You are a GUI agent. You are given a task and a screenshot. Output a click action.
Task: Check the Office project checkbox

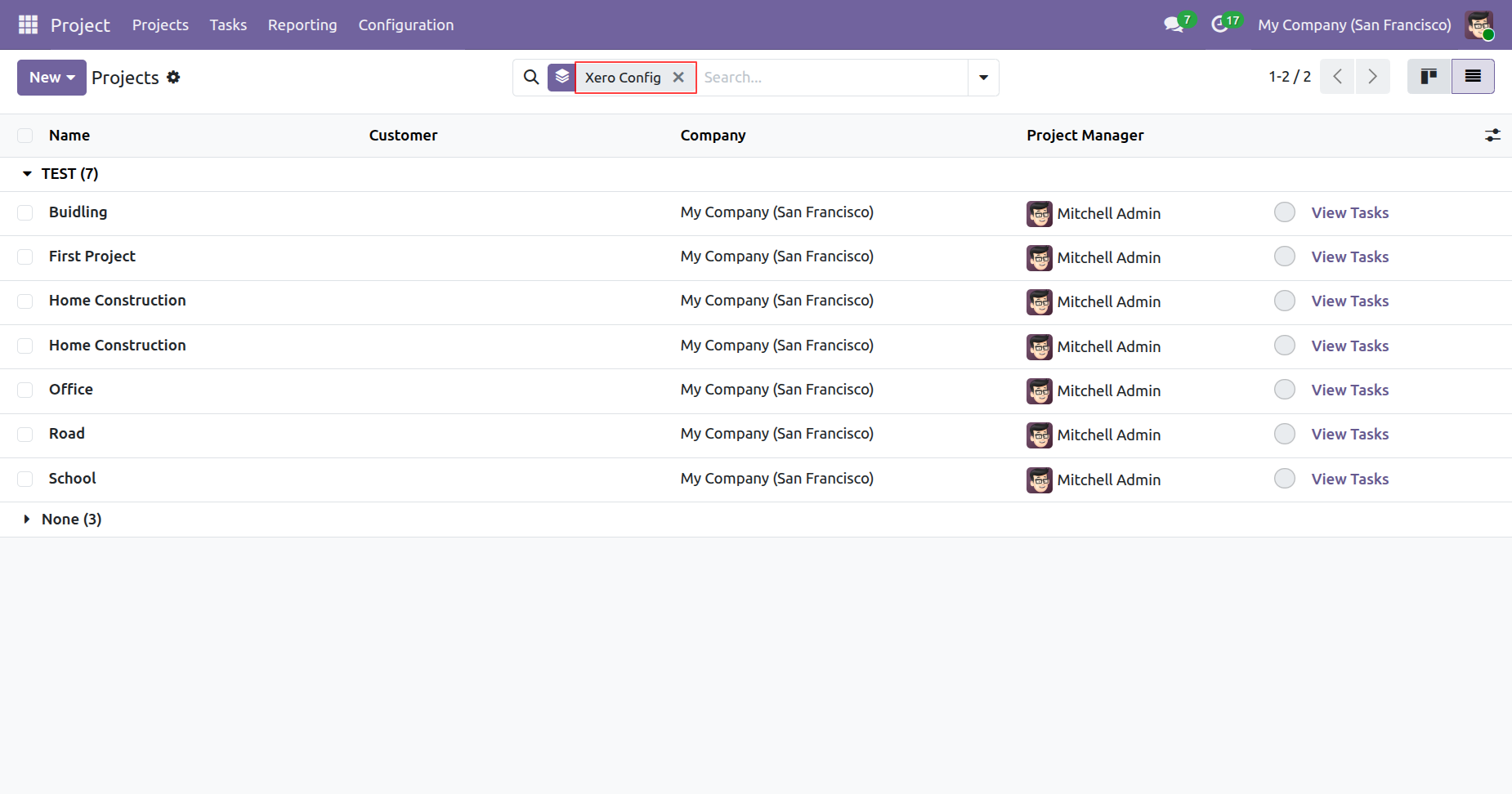point(25,390)
